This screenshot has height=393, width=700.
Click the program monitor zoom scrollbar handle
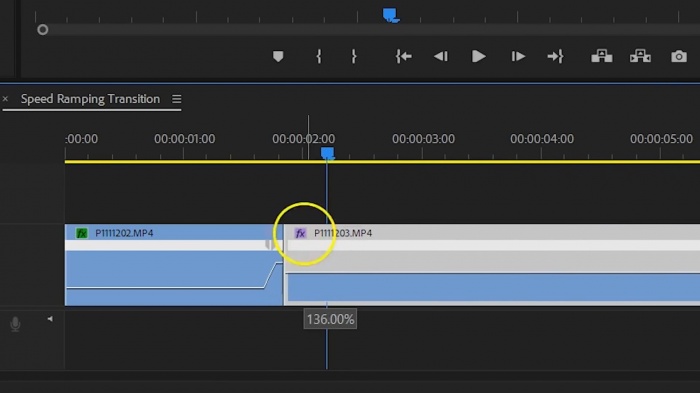42,30
